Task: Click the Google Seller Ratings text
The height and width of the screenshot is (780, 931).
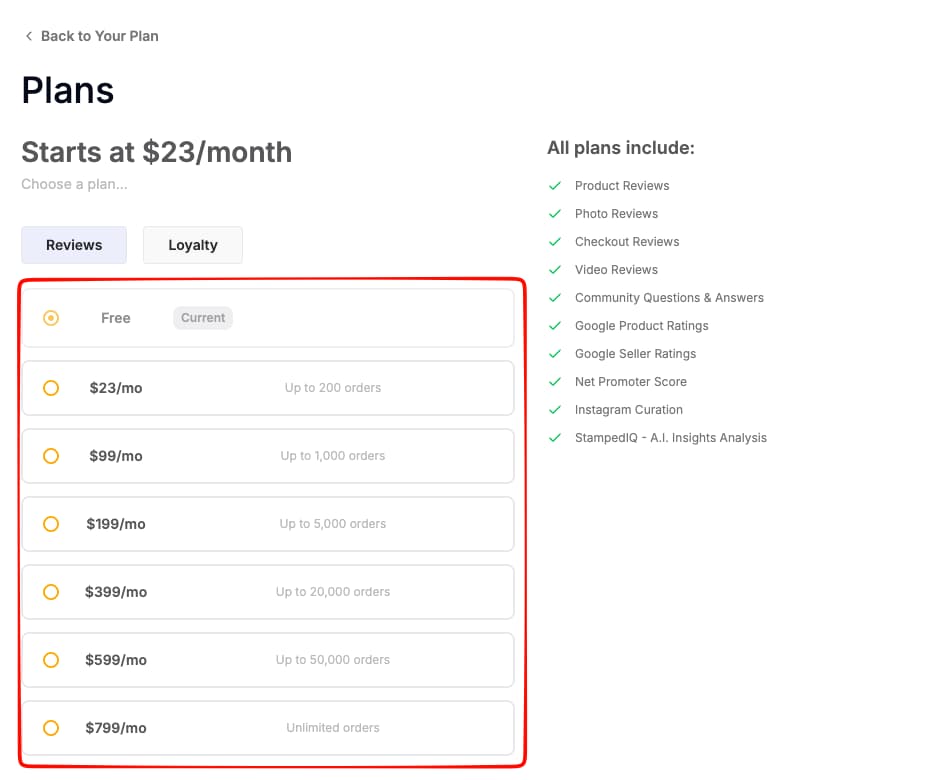Action: (635, 354)
